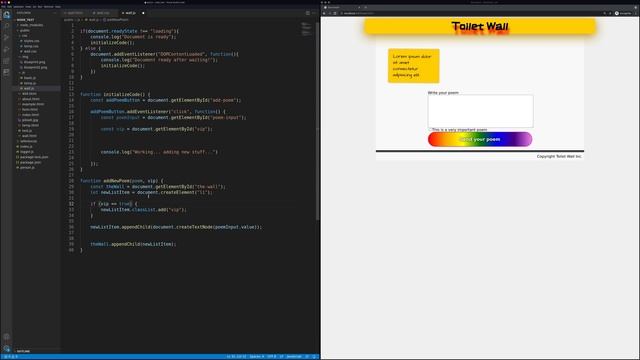640x360 pixels.
Task: Switch to the middle editor tab
Action: [104, 13]
